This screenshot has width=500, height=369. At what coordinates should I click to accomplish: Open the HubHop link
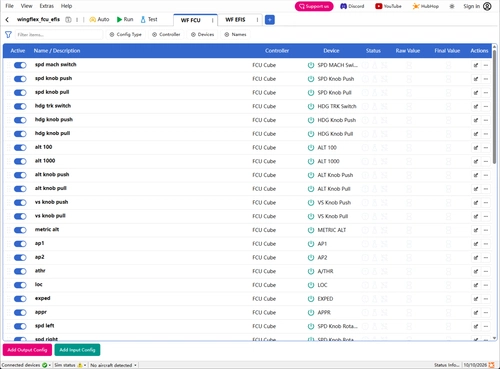coord(426,6)
